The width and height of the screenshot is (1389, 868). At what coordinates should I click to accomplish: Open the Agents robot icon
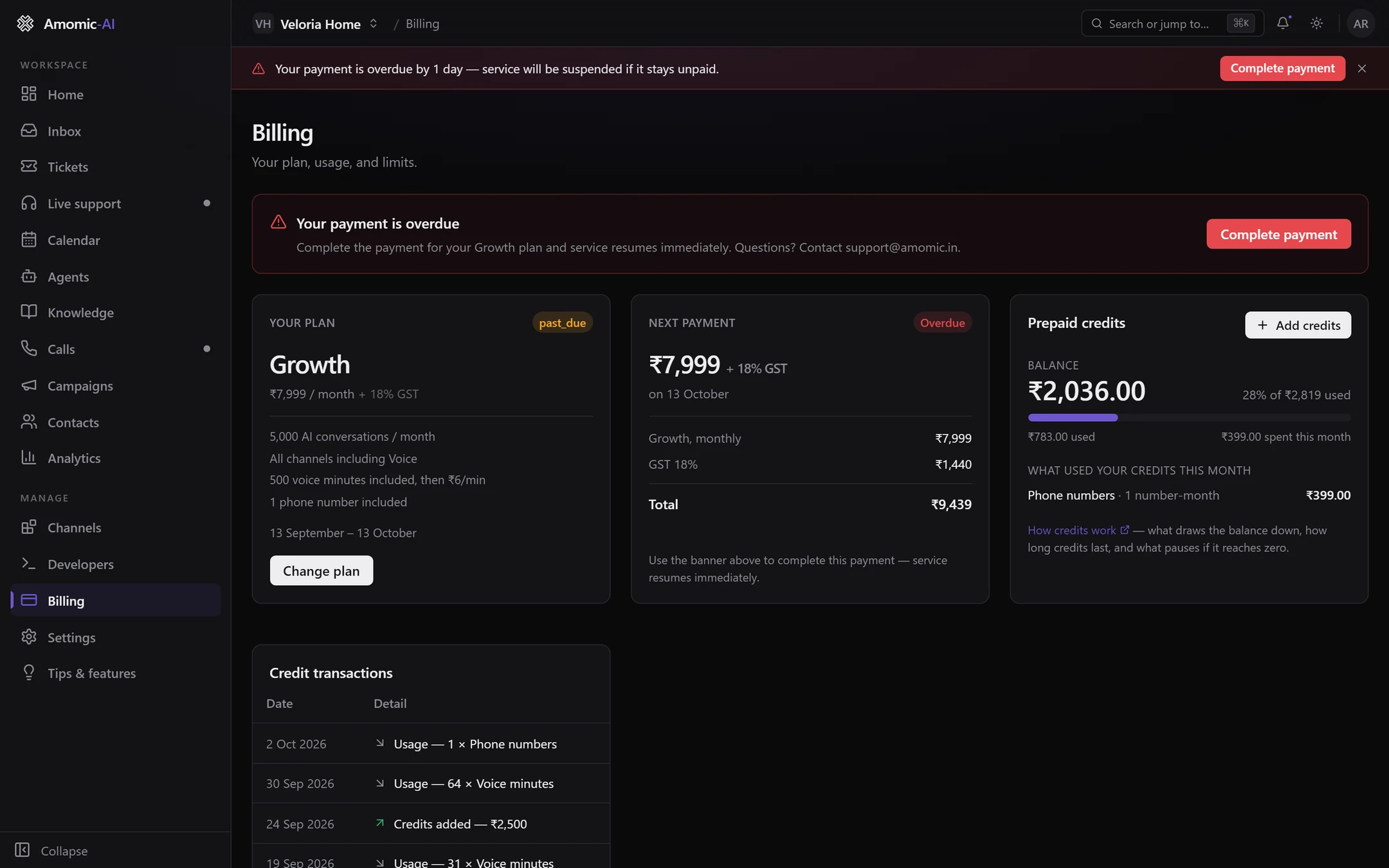[x=29, y=276]
